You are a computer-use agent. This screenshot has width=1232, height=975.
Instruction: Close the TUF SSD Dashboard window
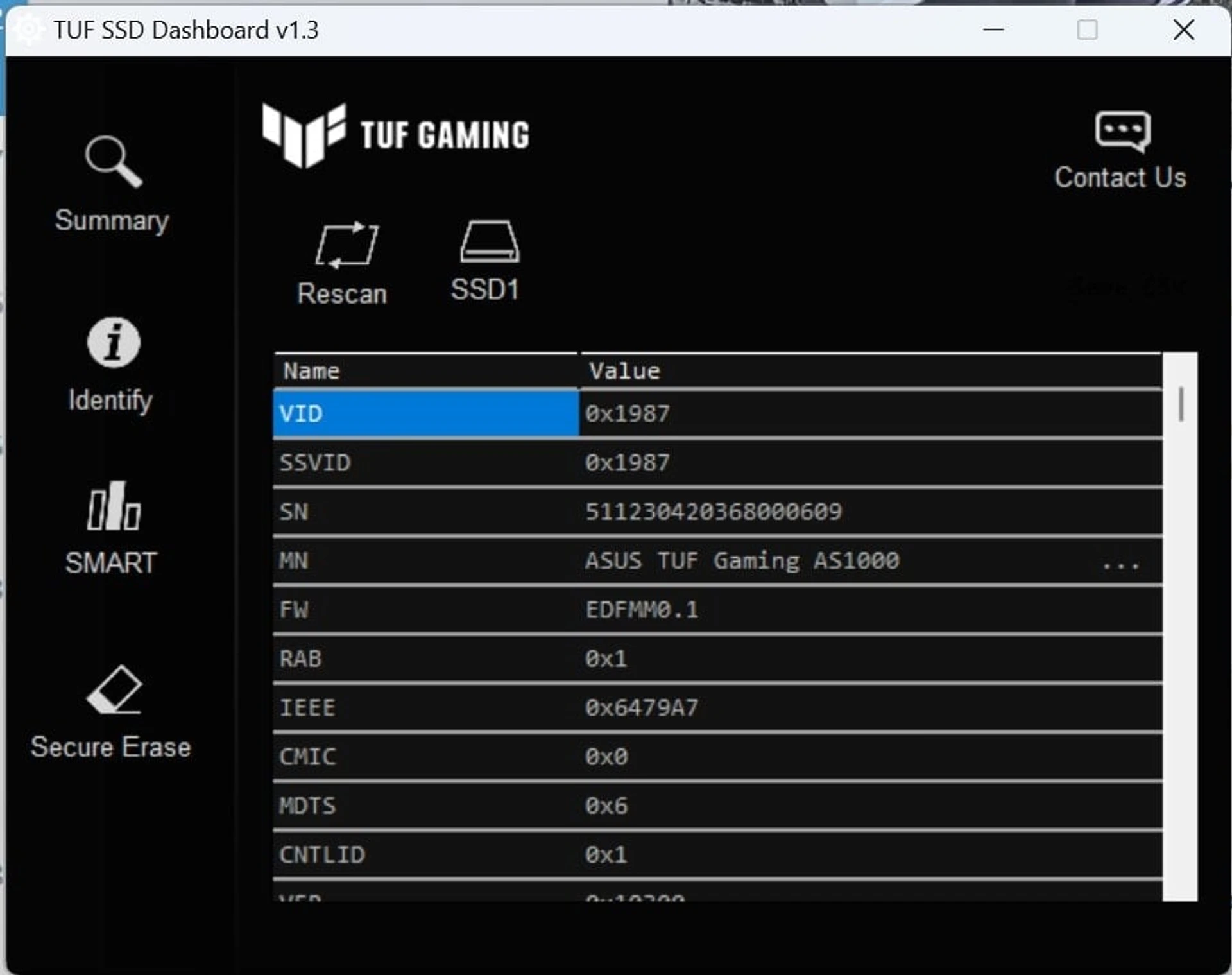[1183, 30]
